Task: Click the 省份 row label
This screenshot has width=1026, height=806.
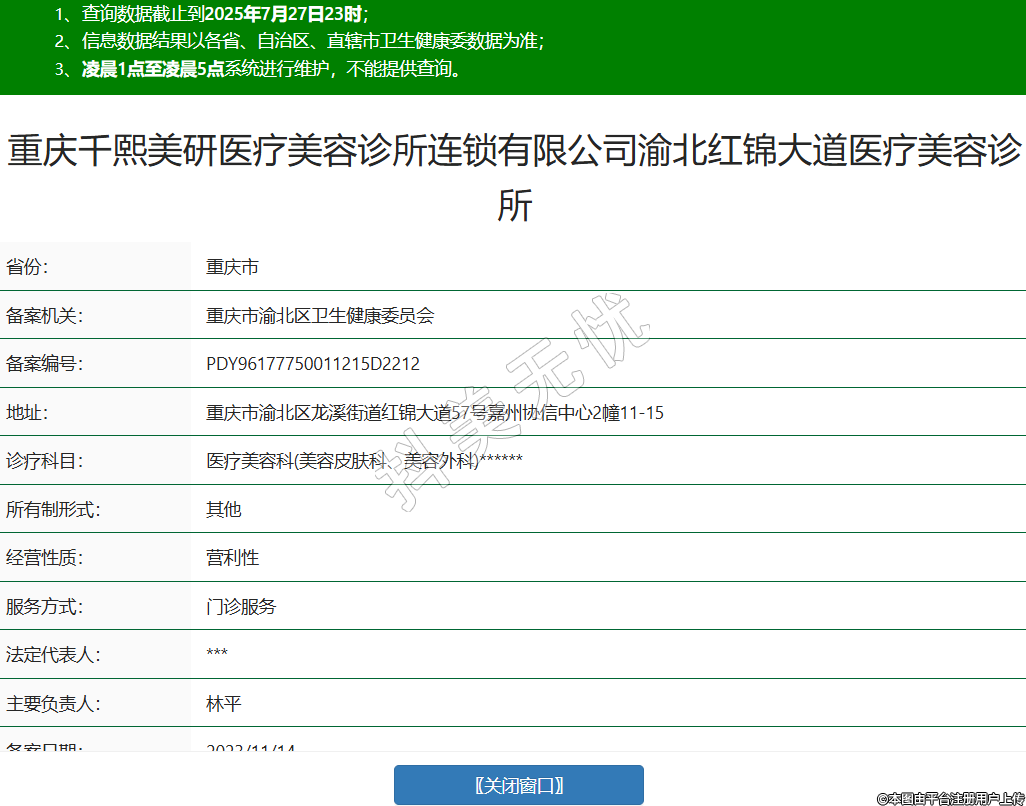Action: (27, 267)
